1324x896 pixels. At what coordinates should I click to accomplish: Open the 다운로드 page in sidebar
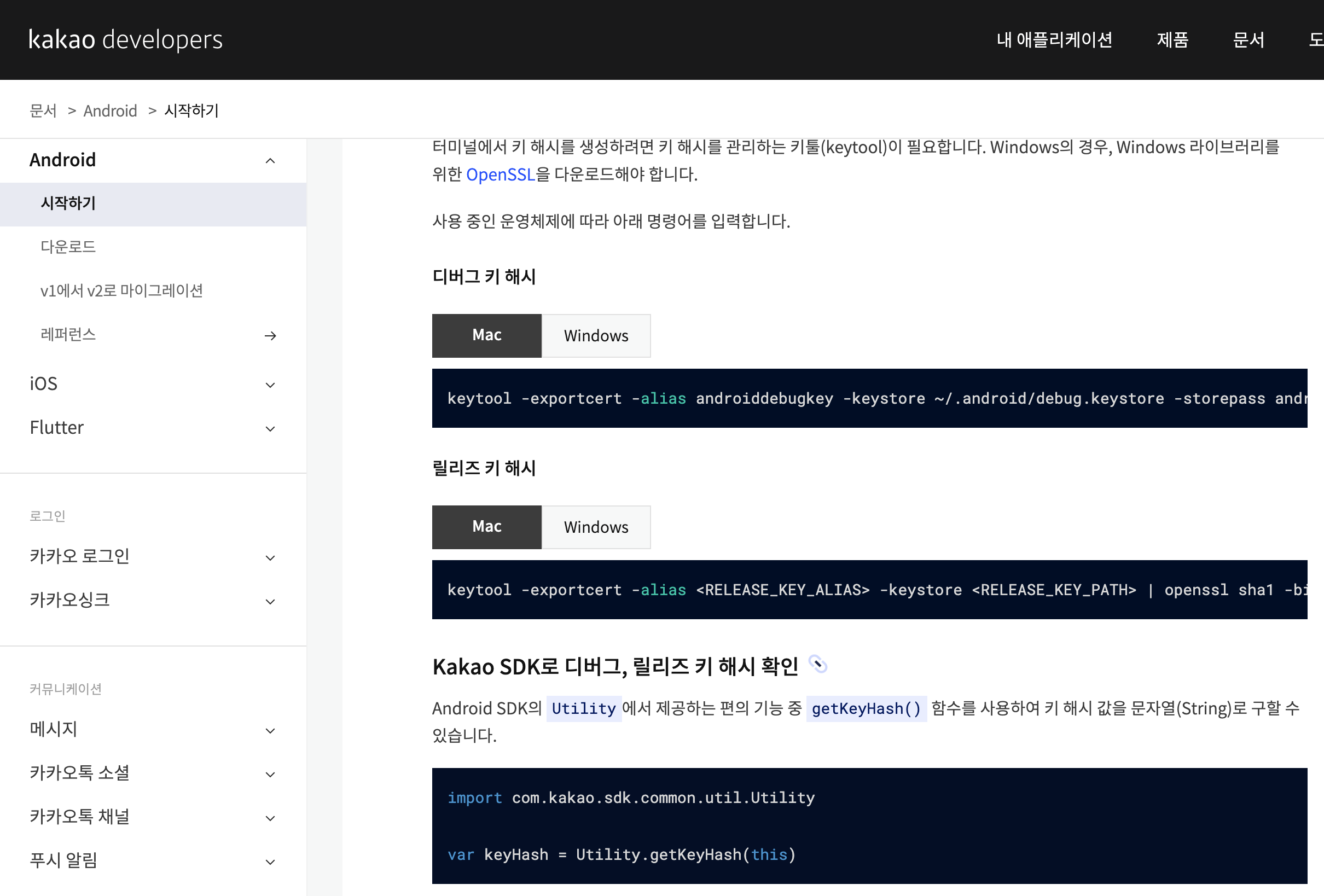(68, 247)
